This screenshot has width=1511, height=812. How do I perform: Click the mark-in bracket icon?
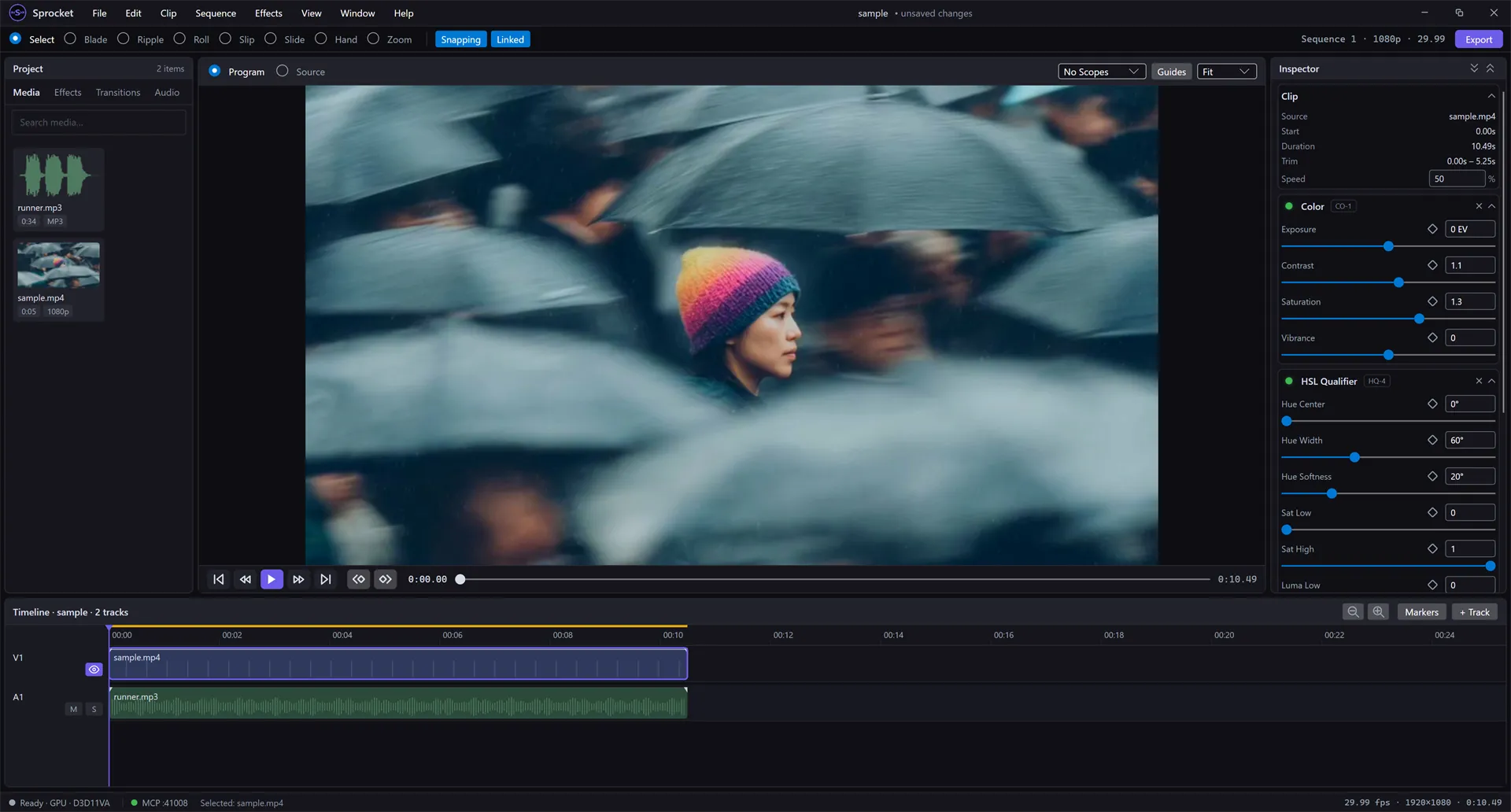pyautogui.click(x=359, y=579)
